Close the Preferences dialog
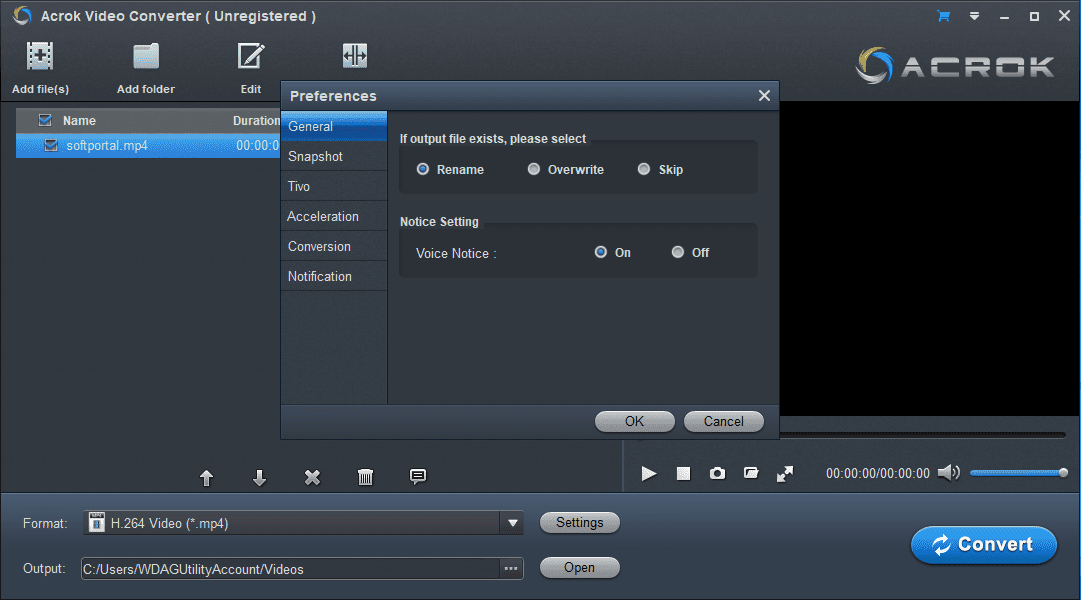 pyautogui.click(x=764, y=96)
